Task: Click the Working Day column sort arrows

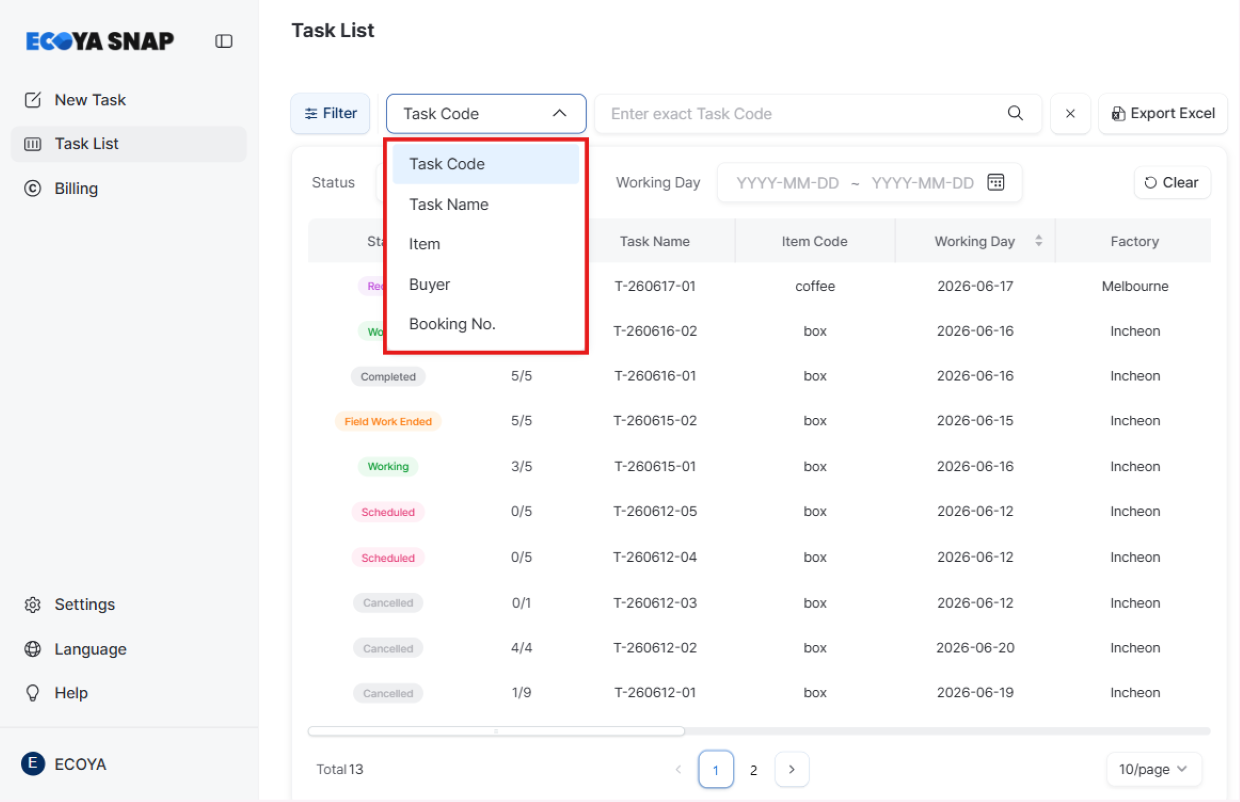Action: pyautogui.click(x=1038, y=241)
